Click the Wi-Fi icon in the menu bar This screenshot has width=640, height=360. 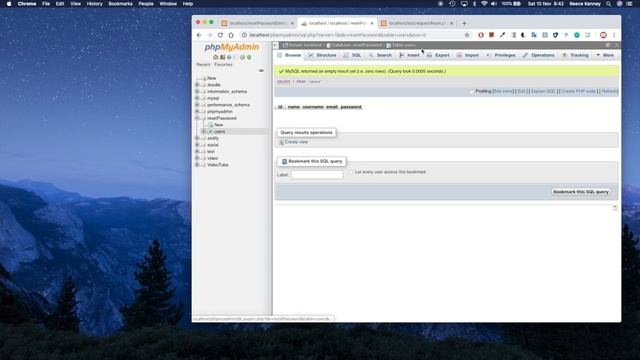[484, 4]
